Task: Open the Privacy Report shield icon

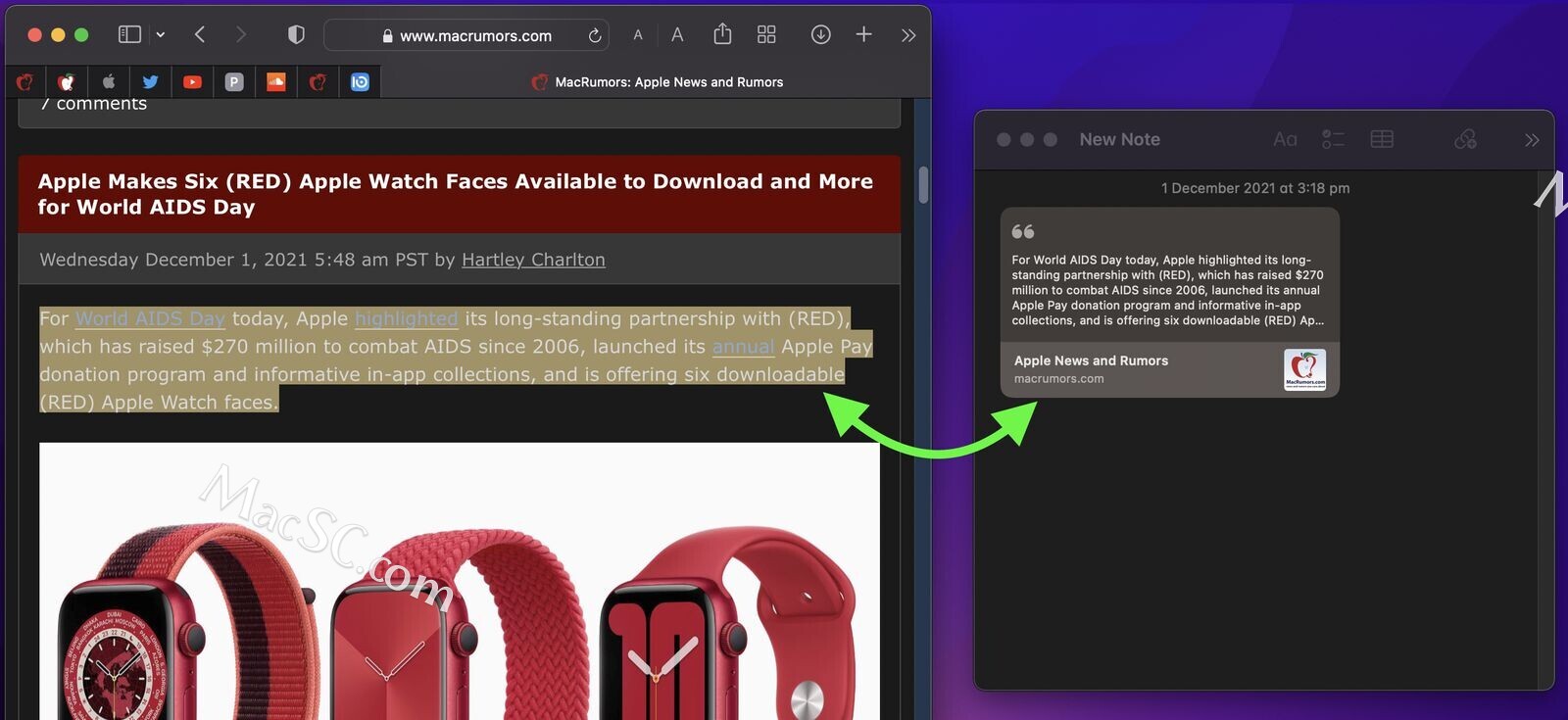Action: (x=296, y=34)
